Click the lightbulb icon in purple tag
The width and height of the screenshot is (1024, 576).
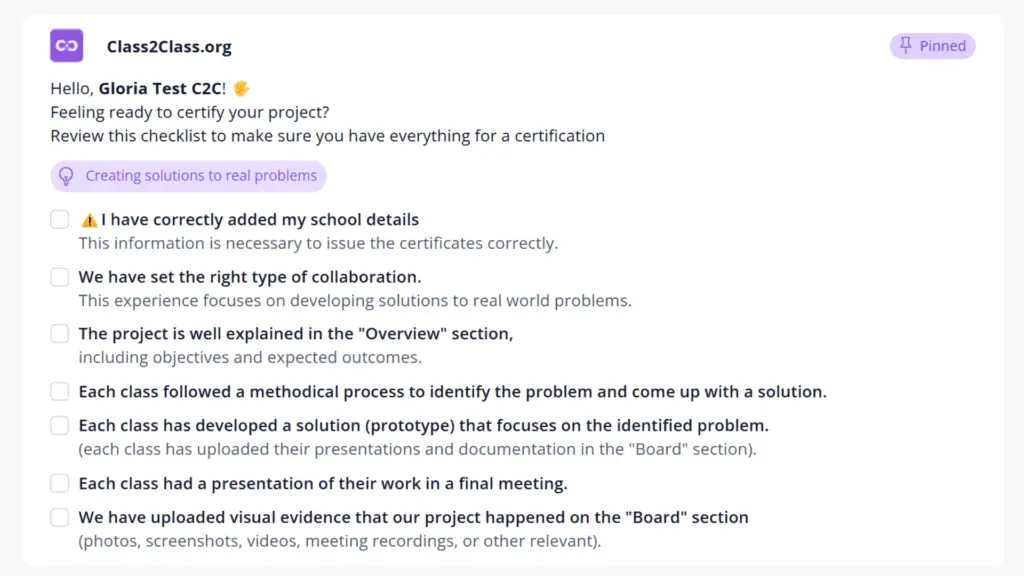pos(67,176)
